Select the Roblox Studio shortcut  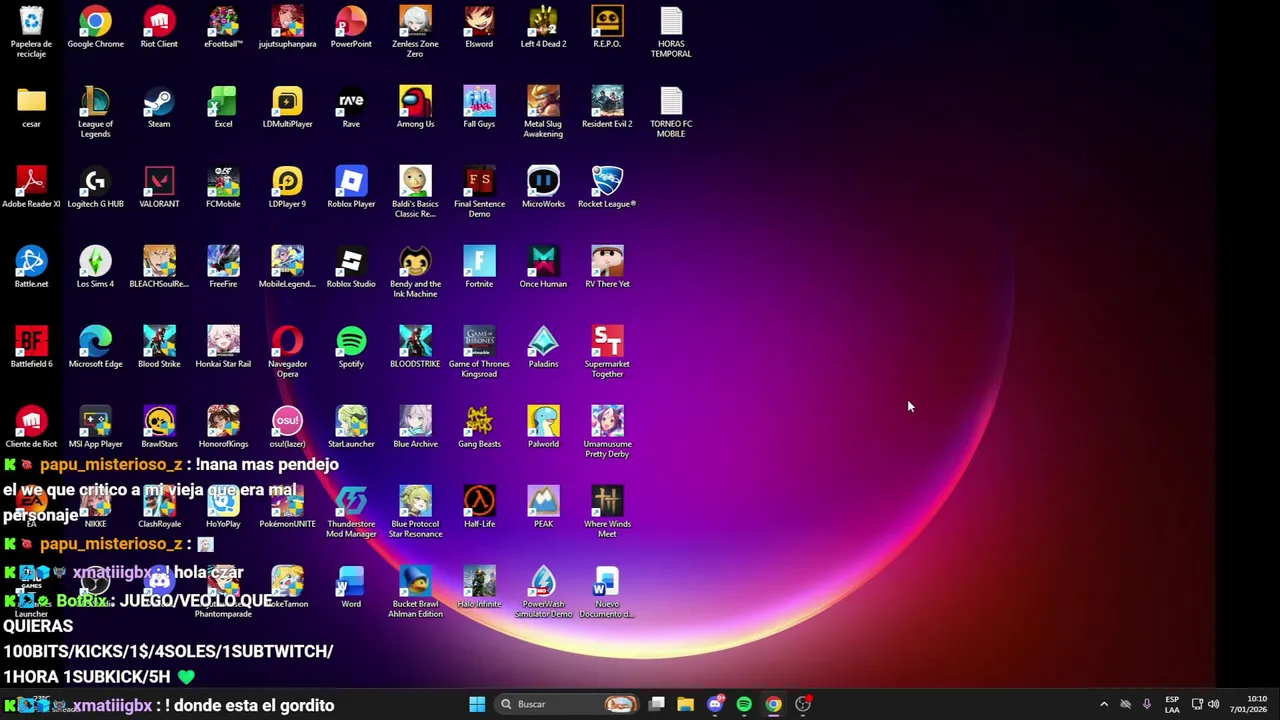tap(351, 267)
